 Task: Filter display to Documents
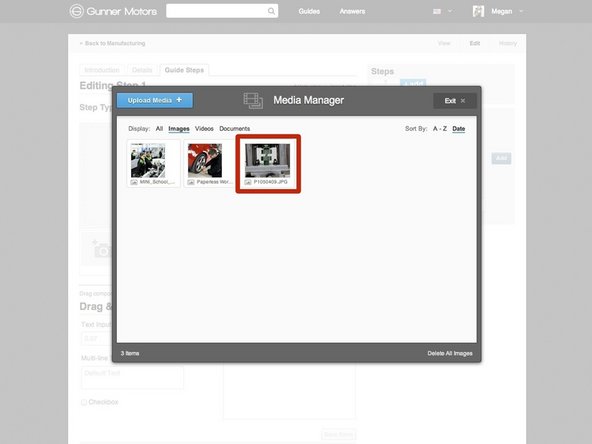[x=234, y=129]
